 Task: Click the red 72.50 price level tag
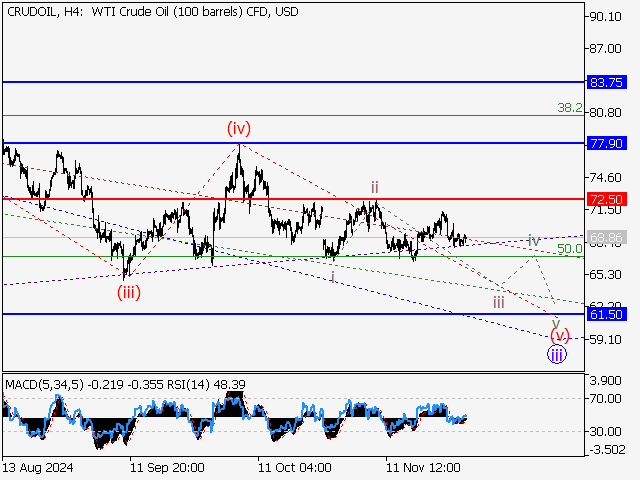(608, 200)
